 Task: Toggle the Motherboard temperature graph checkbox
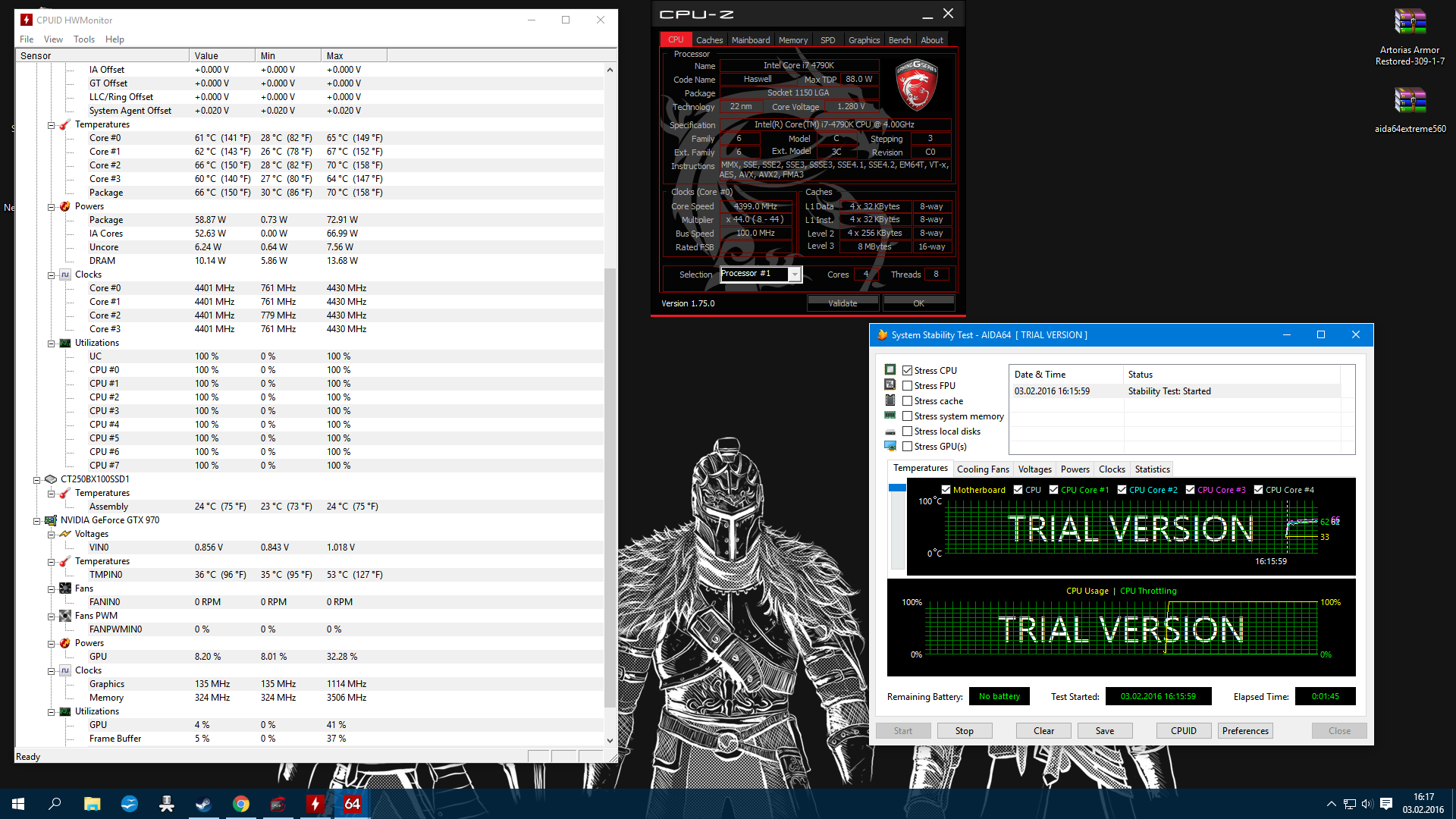[x=946, y=490]
